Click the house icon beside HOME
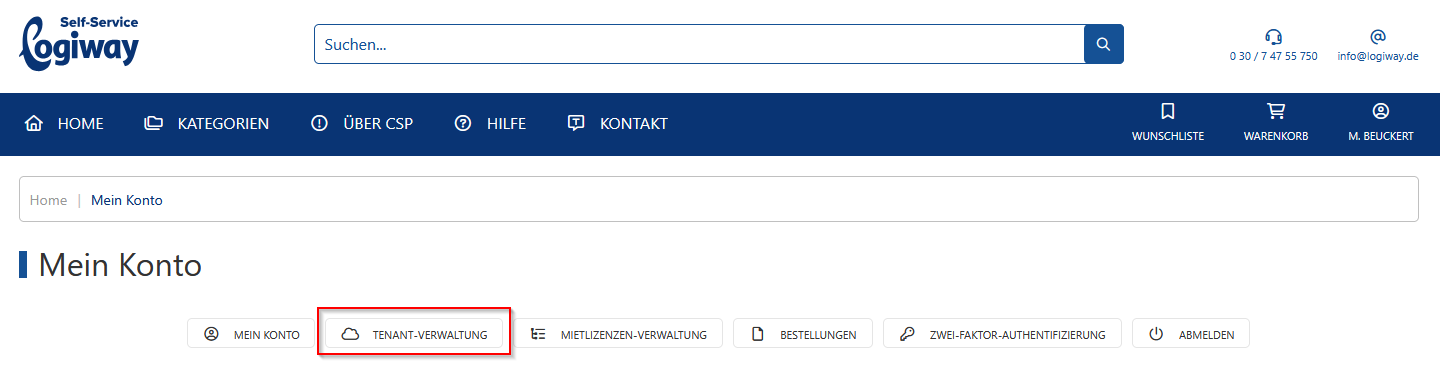Image resolution: width=1440 pixels, height=367 pixels. point(34,124)
